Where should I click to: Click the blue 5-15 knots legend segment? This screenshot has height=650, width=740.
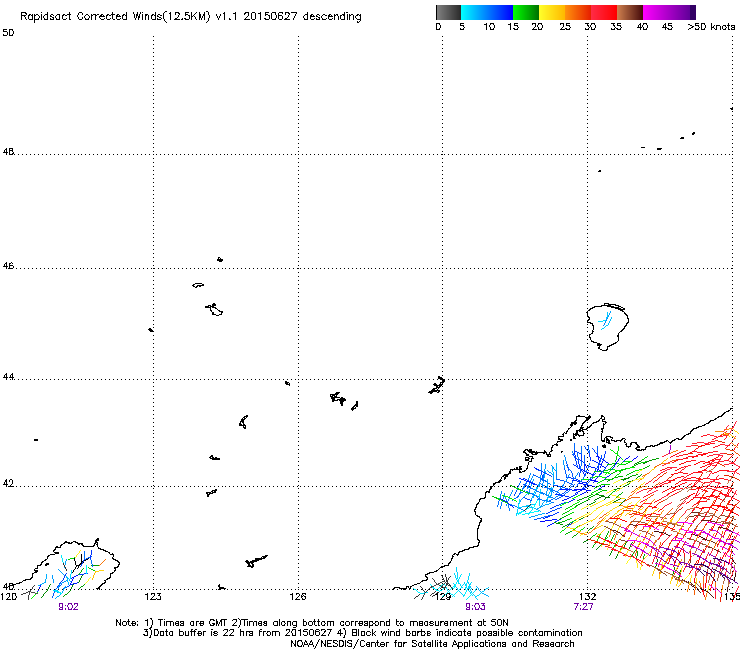(x=487, y=12)
